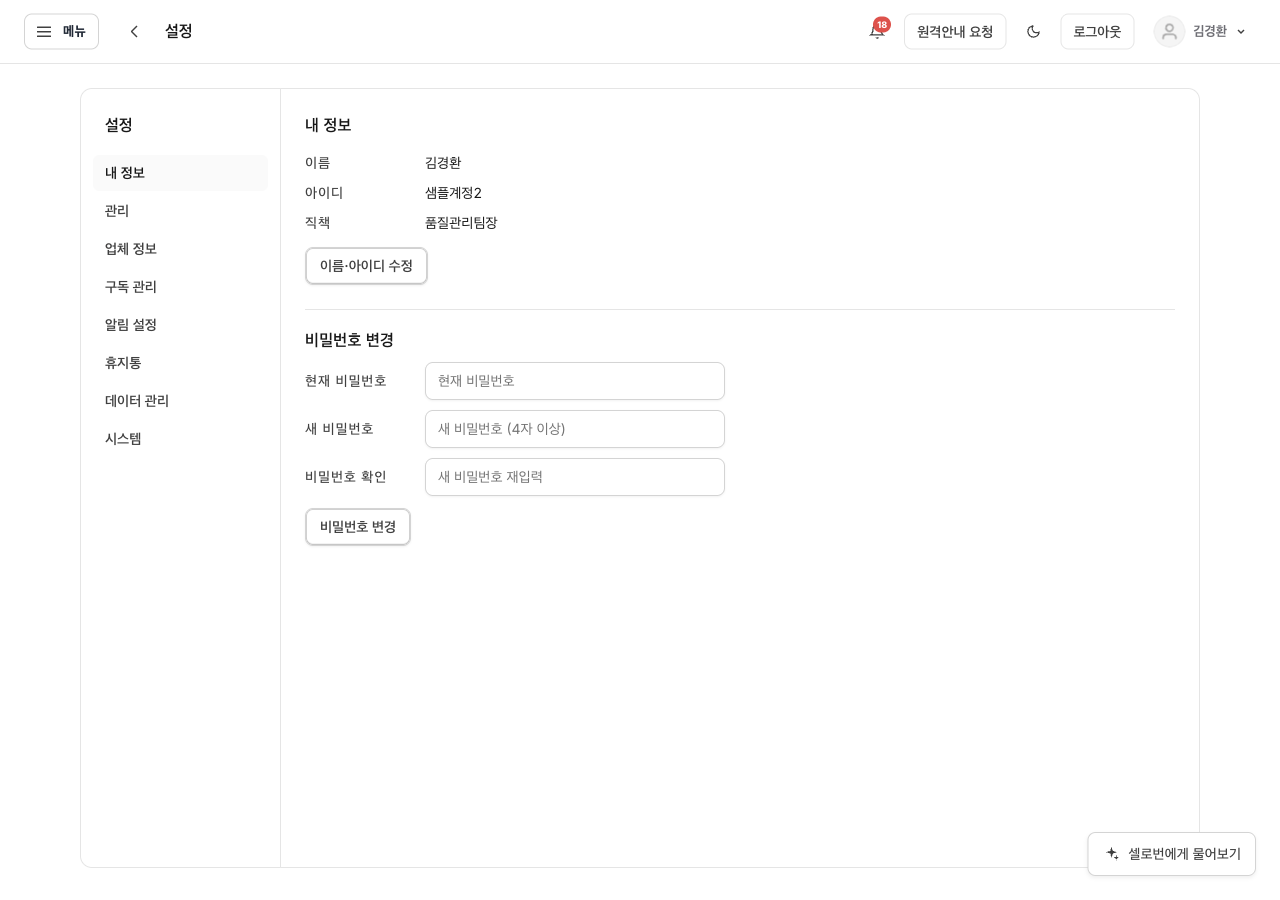1280x900 pixels.
Task: Click the user avatar icon
Action: pyautogui.click(x=1169, y=31)
